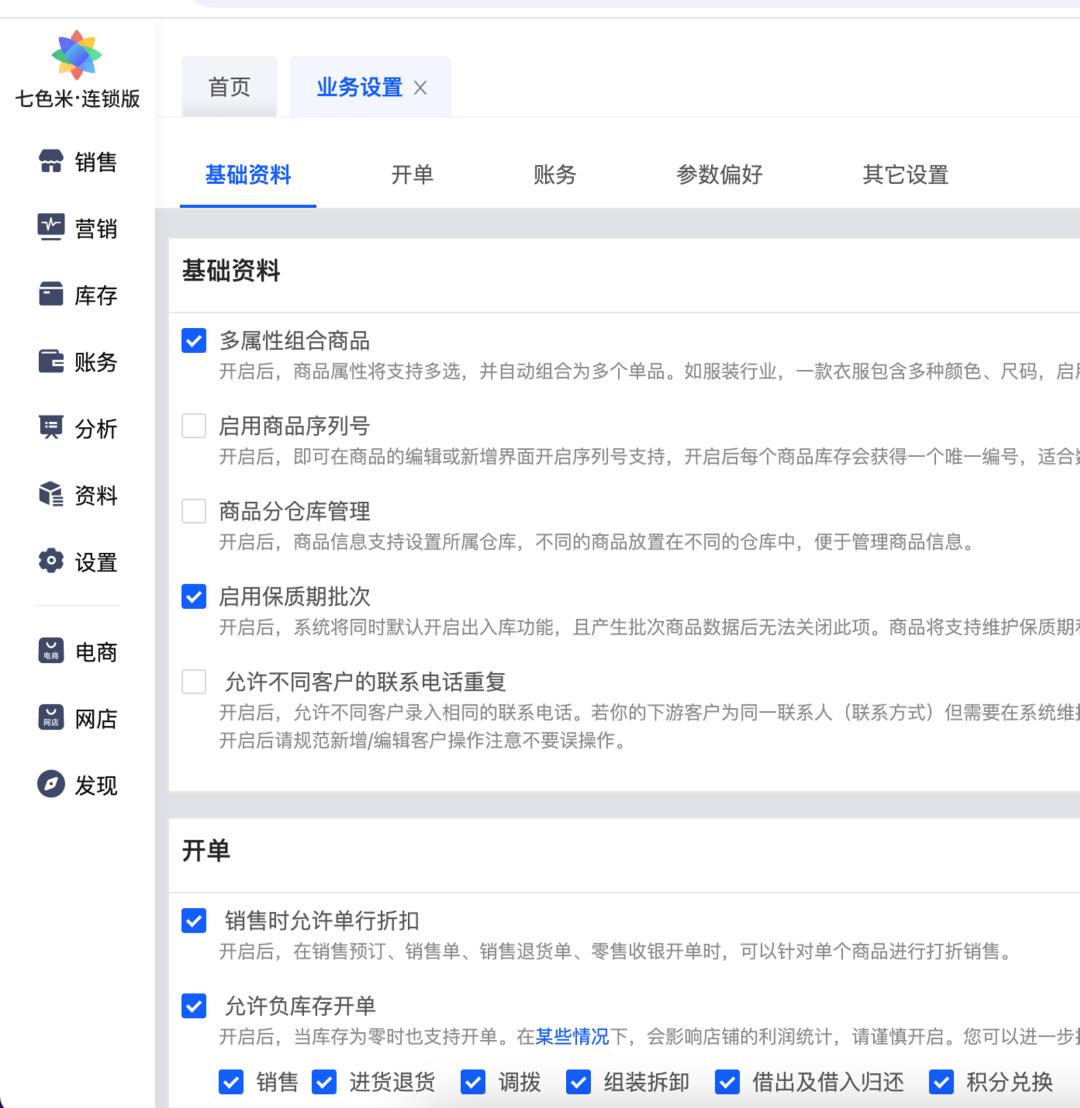The height and width of the screenshot is (1108, 1080).
Task: Click the 销售 store icon in sidebar
Action: click(x=51, y=162)
